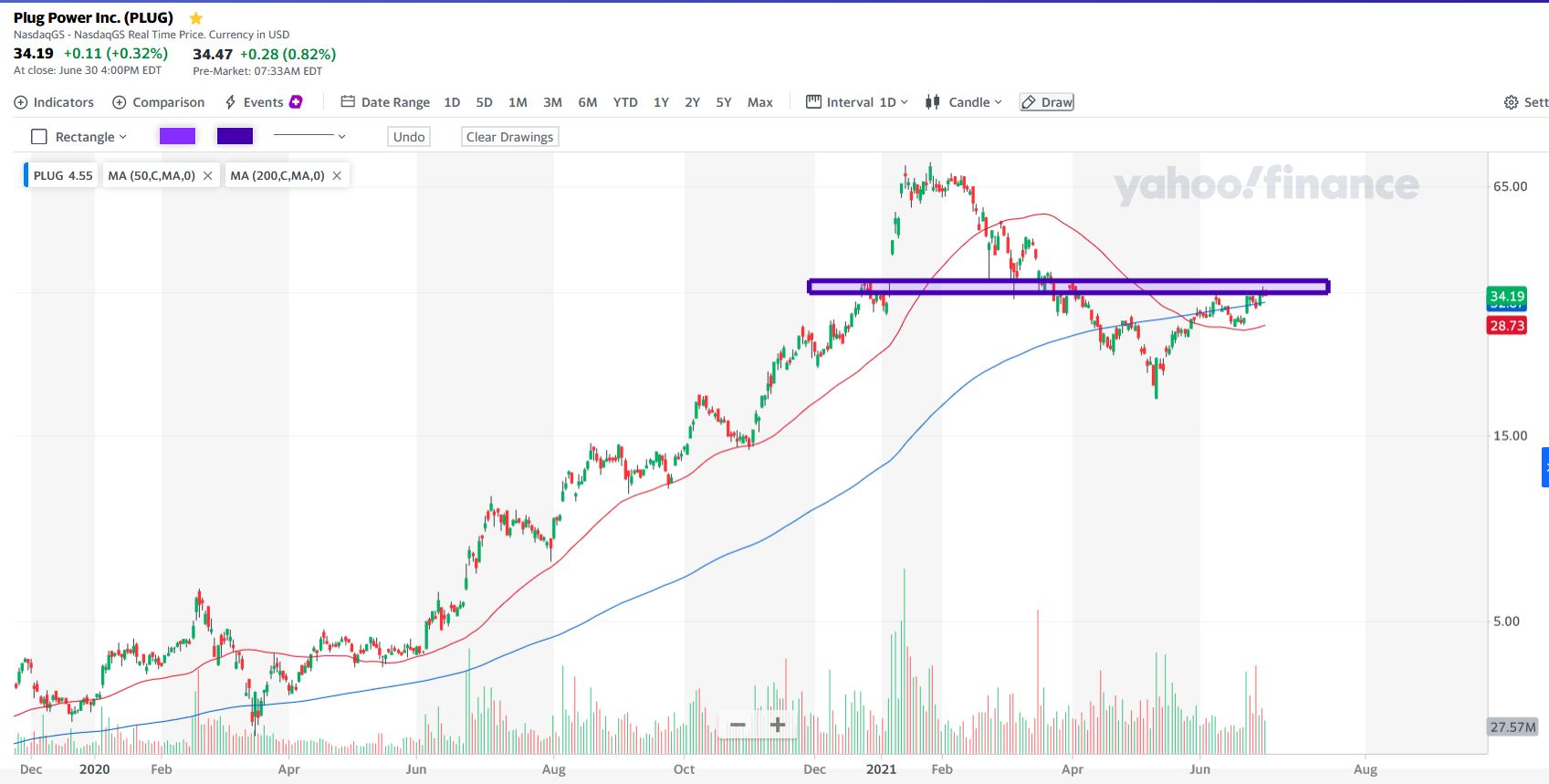1549x784 pixels.
Task: Click the 2020 label on time axis
Action: [x=94, y=769]
